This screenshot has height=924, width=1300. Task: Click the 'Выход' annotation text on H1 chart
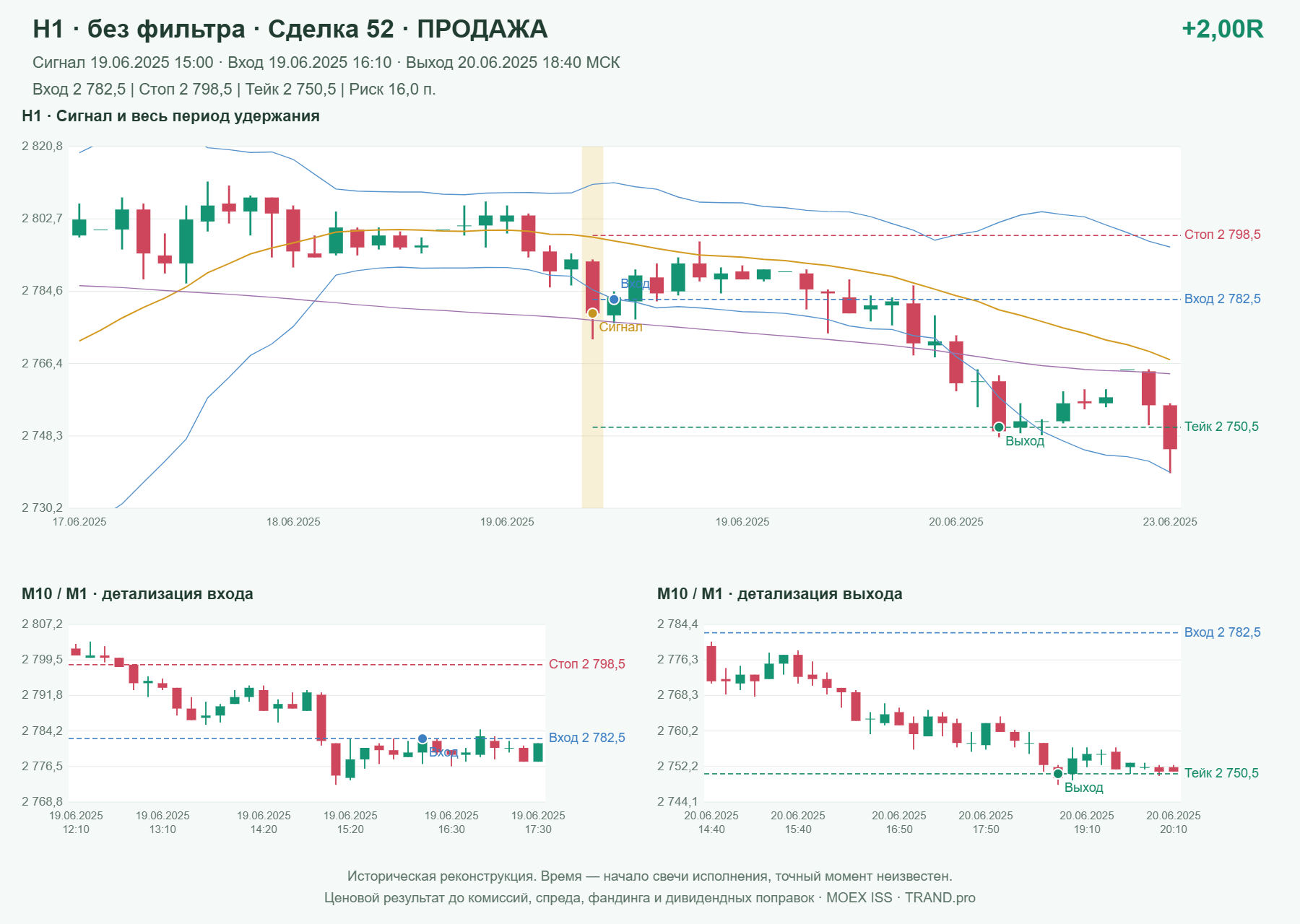tap(1025, 441)
